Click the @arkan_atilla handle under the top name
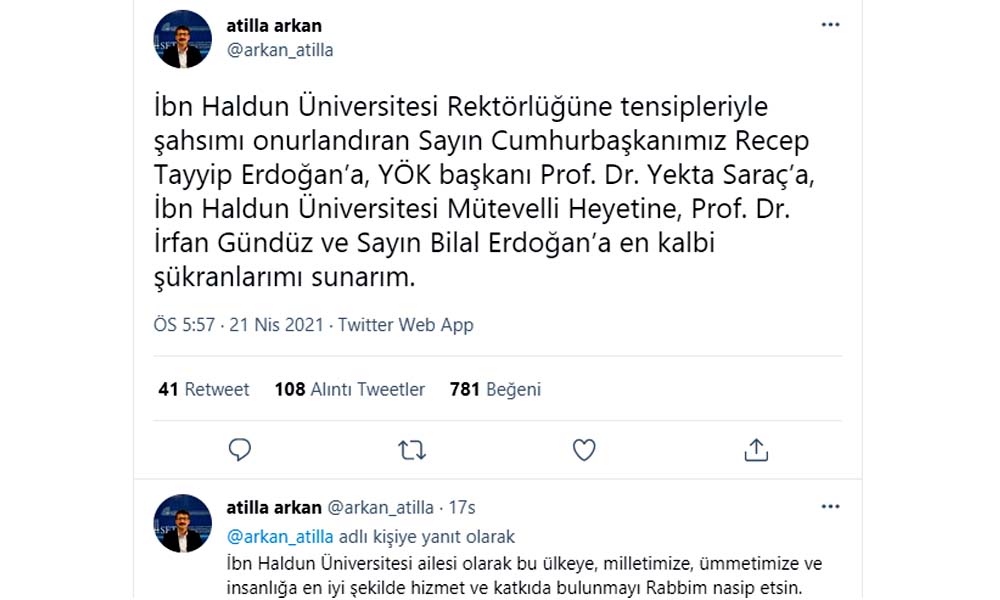1000x600 pixels. (280, 50)
